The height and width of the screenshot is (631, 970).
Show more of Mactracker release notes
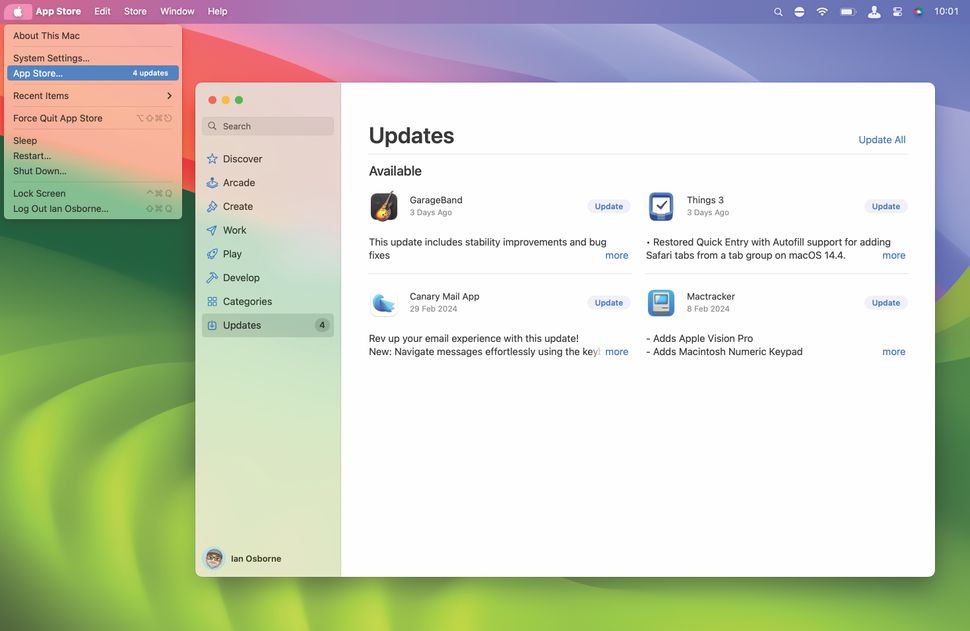click(x=894, y=351)
